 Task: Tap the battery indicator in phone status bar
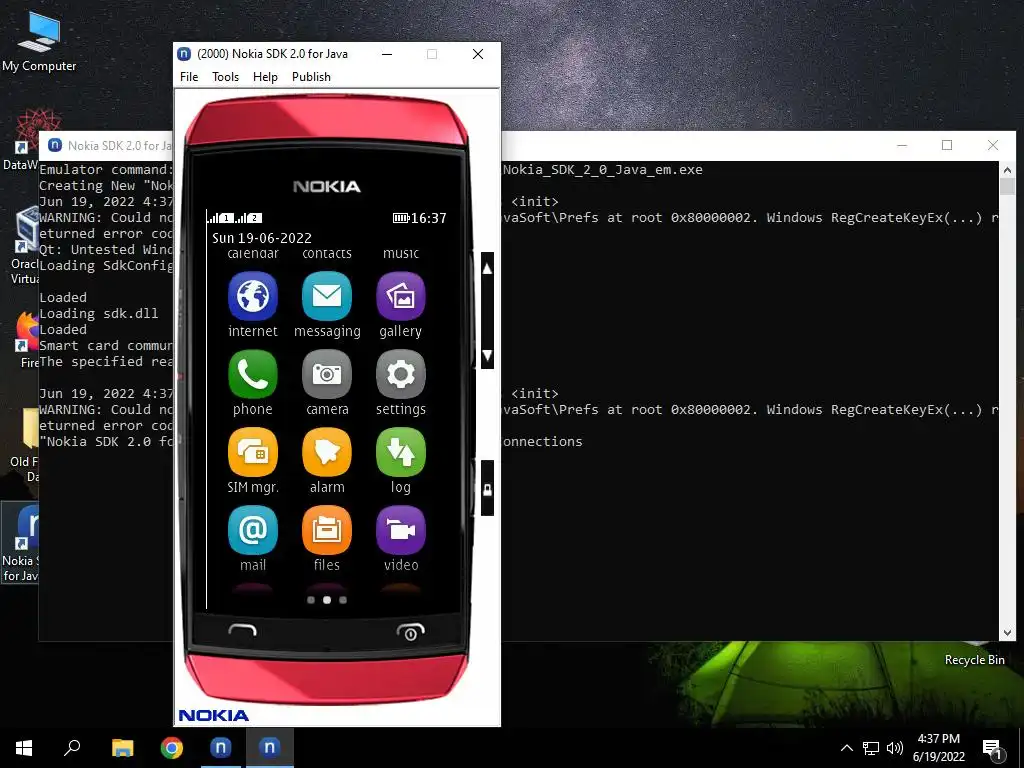(x=401, y=218)
